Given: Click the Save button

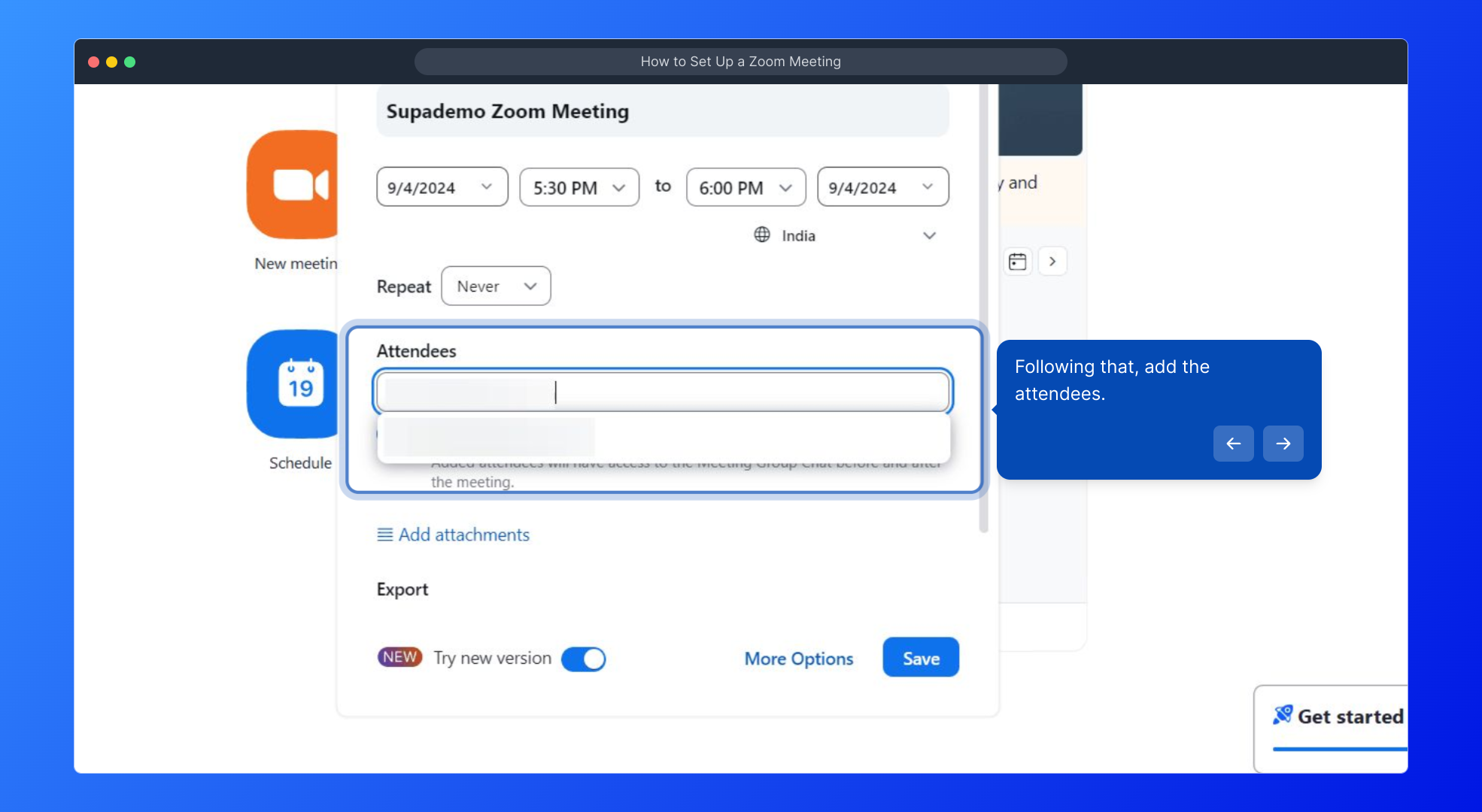Looking at the screenshot, I should coord(920,658).
